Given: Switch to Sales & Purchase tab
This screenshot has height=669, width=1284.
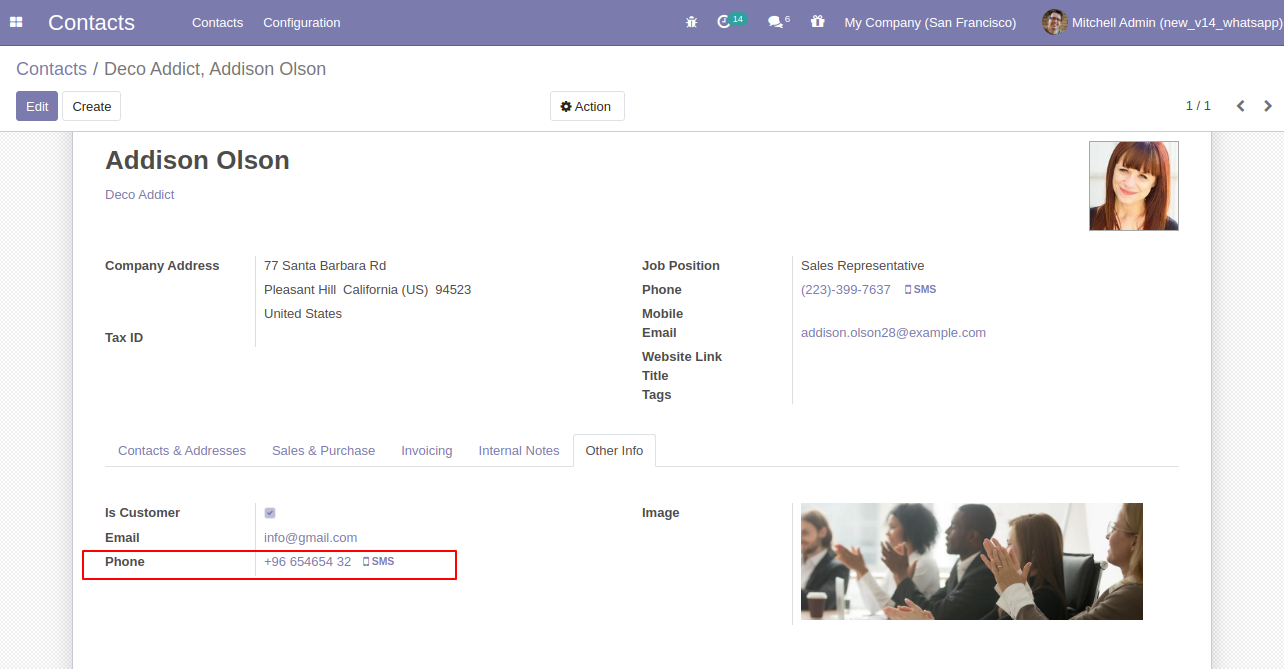Looking at the screenshot, I should coord(323,451).
